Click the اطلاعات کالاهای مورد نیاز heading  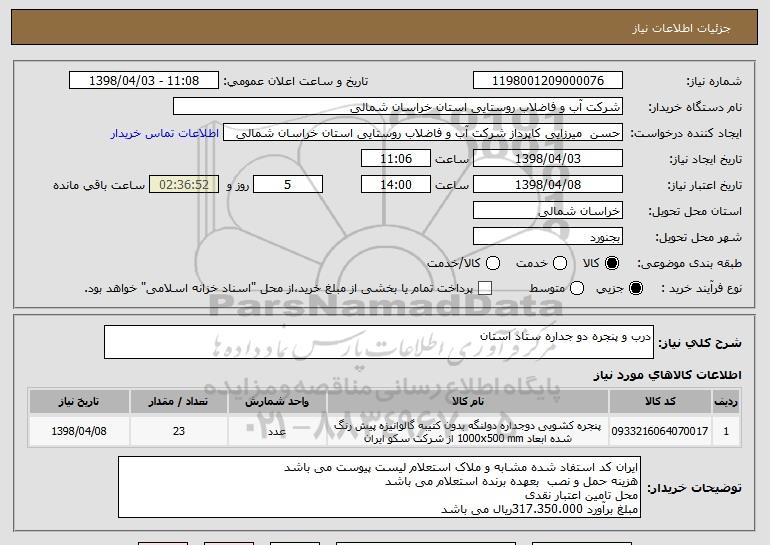click(667, 375)
